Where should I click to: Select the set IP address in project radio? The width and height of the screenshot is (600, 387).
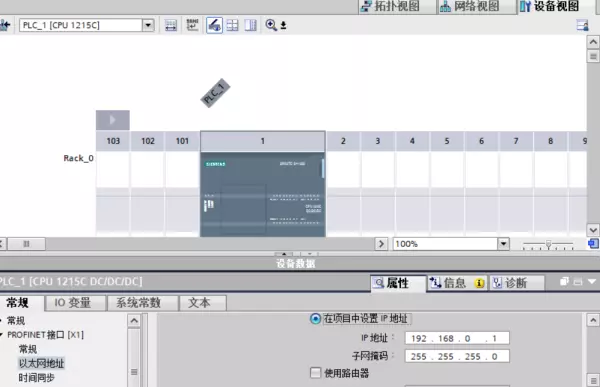click(315, 318)
